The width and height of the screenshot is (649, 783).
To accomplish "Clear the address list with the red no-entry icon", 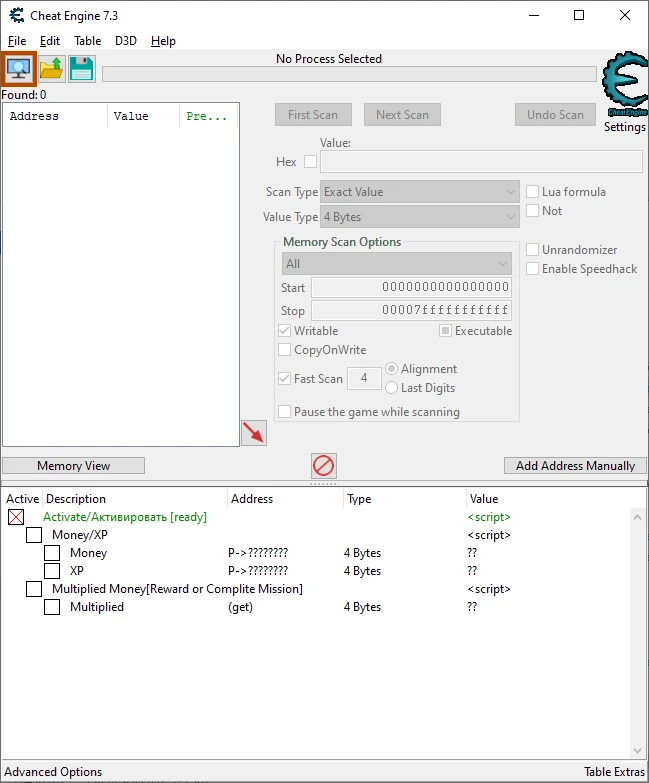I will (324, 466).
